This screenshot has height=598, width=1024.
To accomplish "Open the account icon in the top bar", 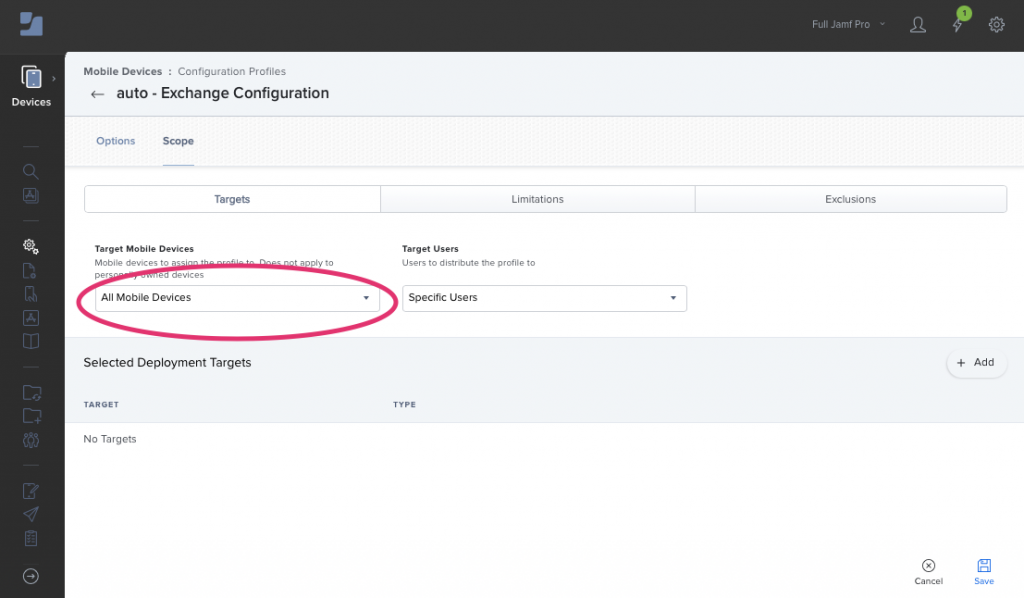I will (918, 25).
